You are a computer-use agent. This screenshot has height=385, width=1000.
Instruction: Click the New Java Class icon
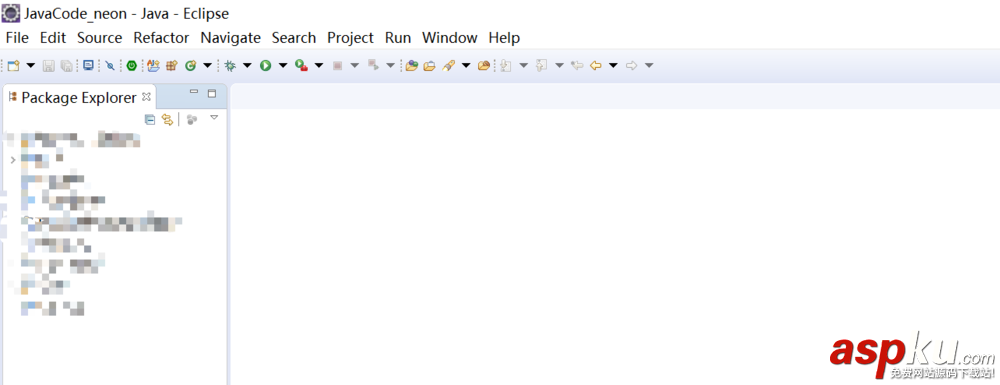[x=190, y=65]
